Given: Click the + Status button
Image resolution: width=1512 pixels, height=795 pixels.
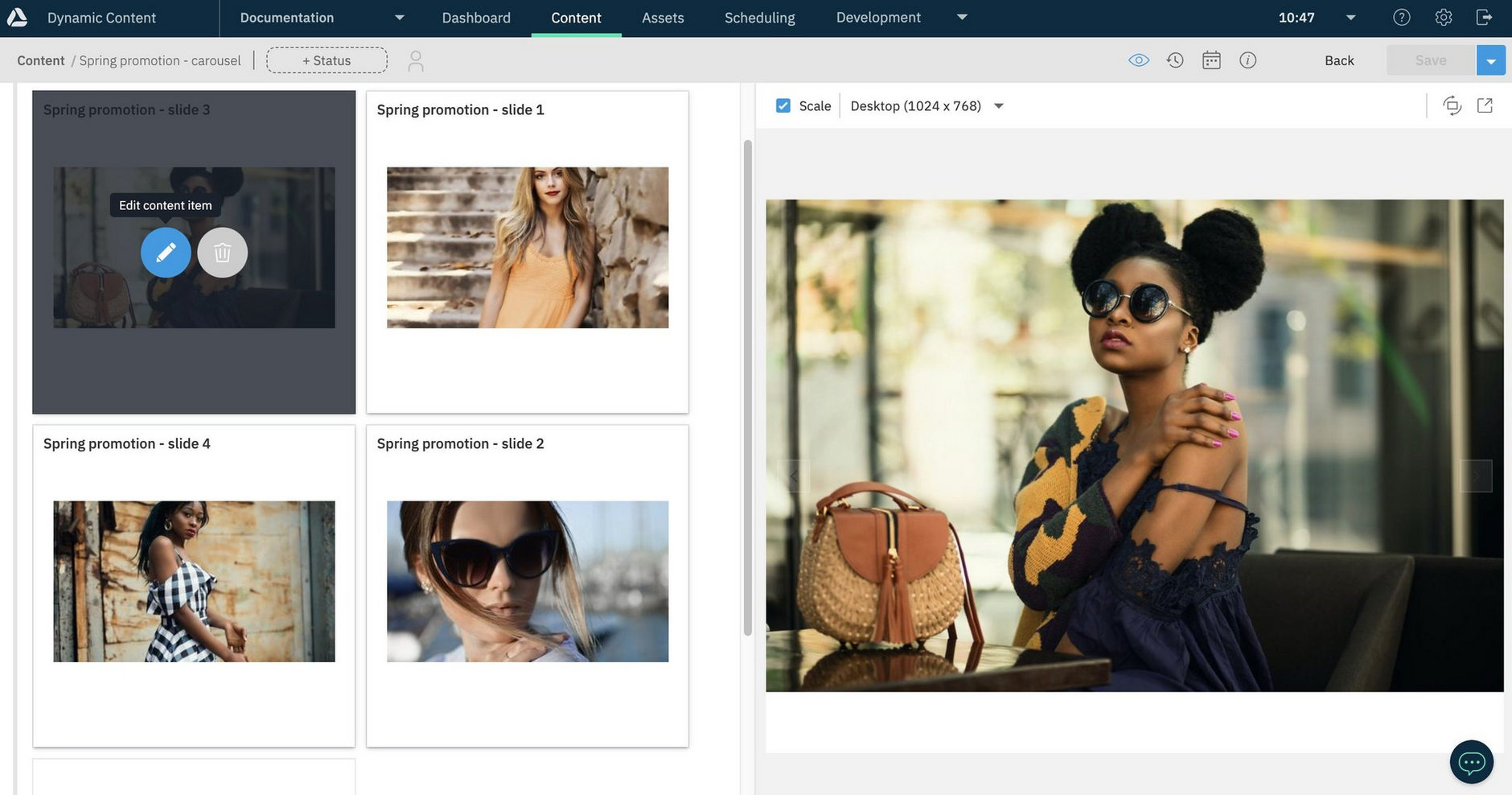Looking at the screenshot, I should [x=327, y=60].
